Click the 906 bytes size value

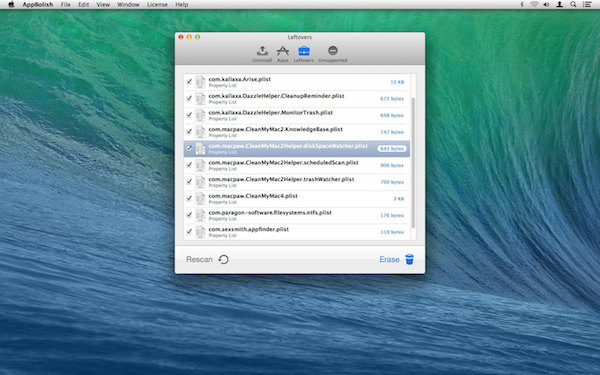coord(392,165)
